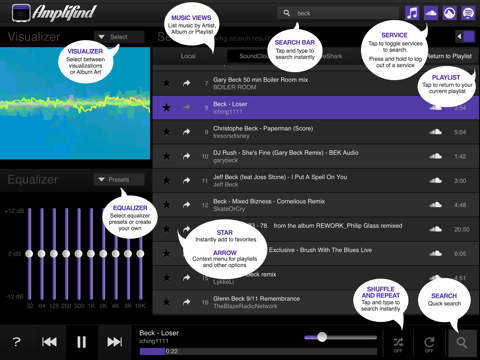Screen dimensions: 480x360
Task: Star Beck - Mixed Bizness remix
Action: point(166,205)
